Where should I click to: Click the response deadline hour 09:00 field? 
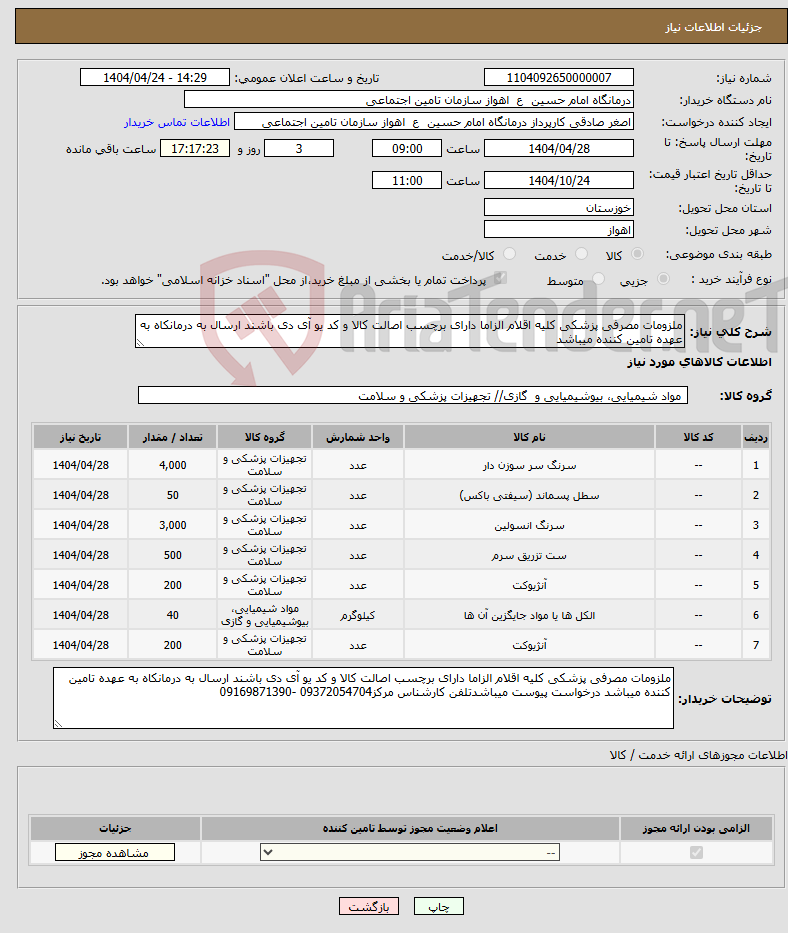[406, 149]
